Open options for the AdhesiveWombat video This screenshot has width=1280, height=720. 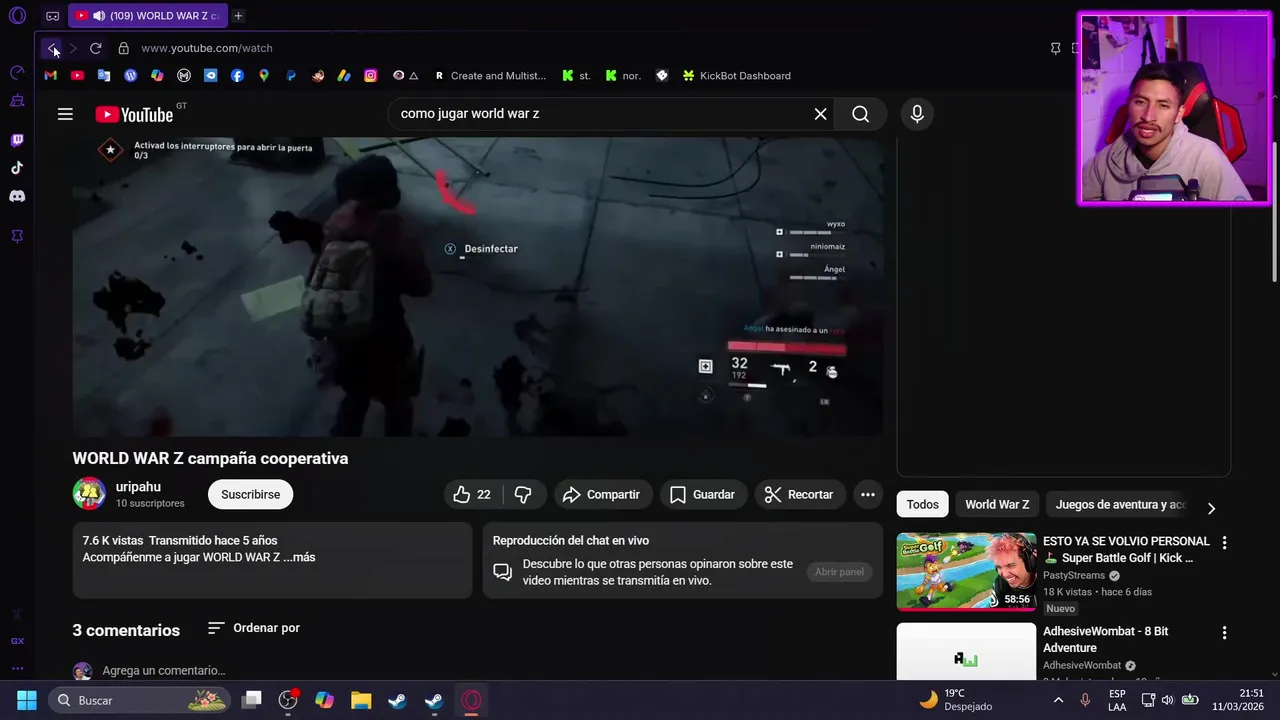(1224, 633)
